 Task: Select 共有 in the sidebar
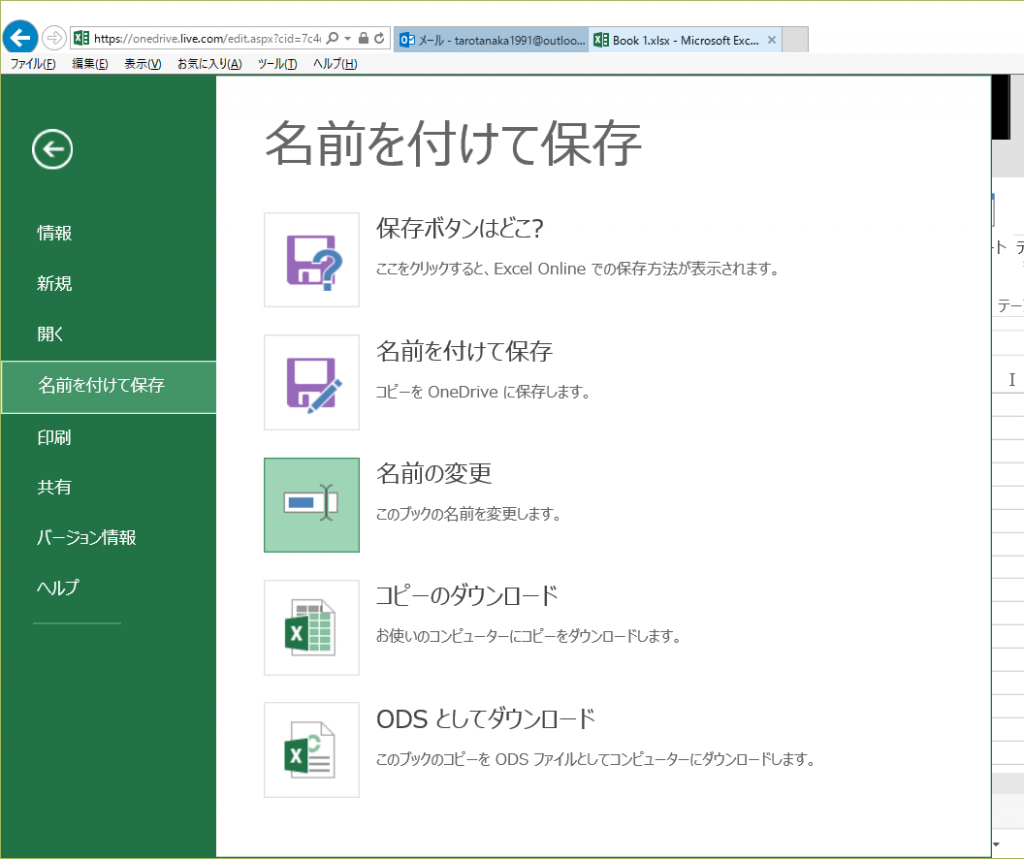coord(54,487)
